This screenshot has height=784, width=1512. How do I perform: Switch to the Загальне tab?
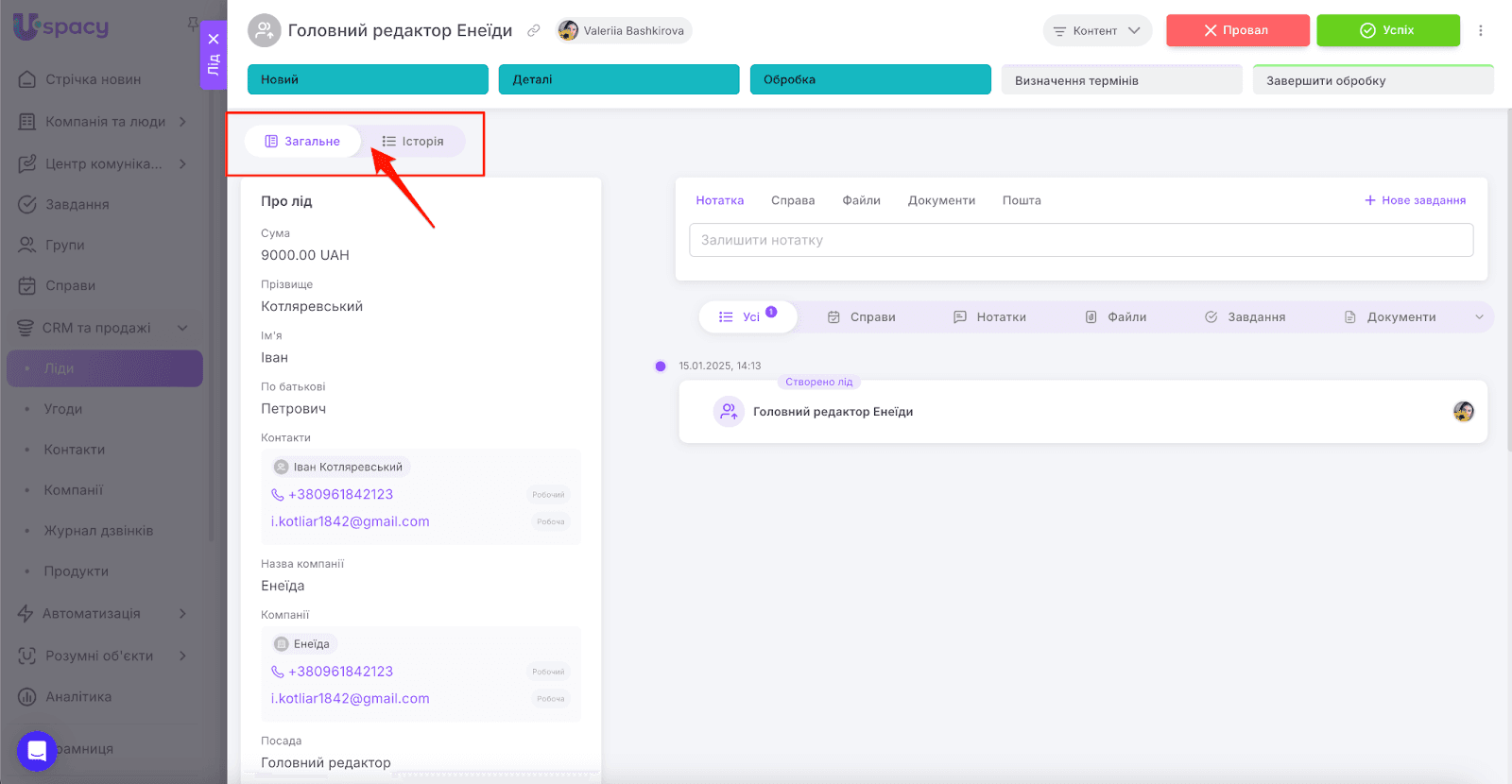[302, 141]
